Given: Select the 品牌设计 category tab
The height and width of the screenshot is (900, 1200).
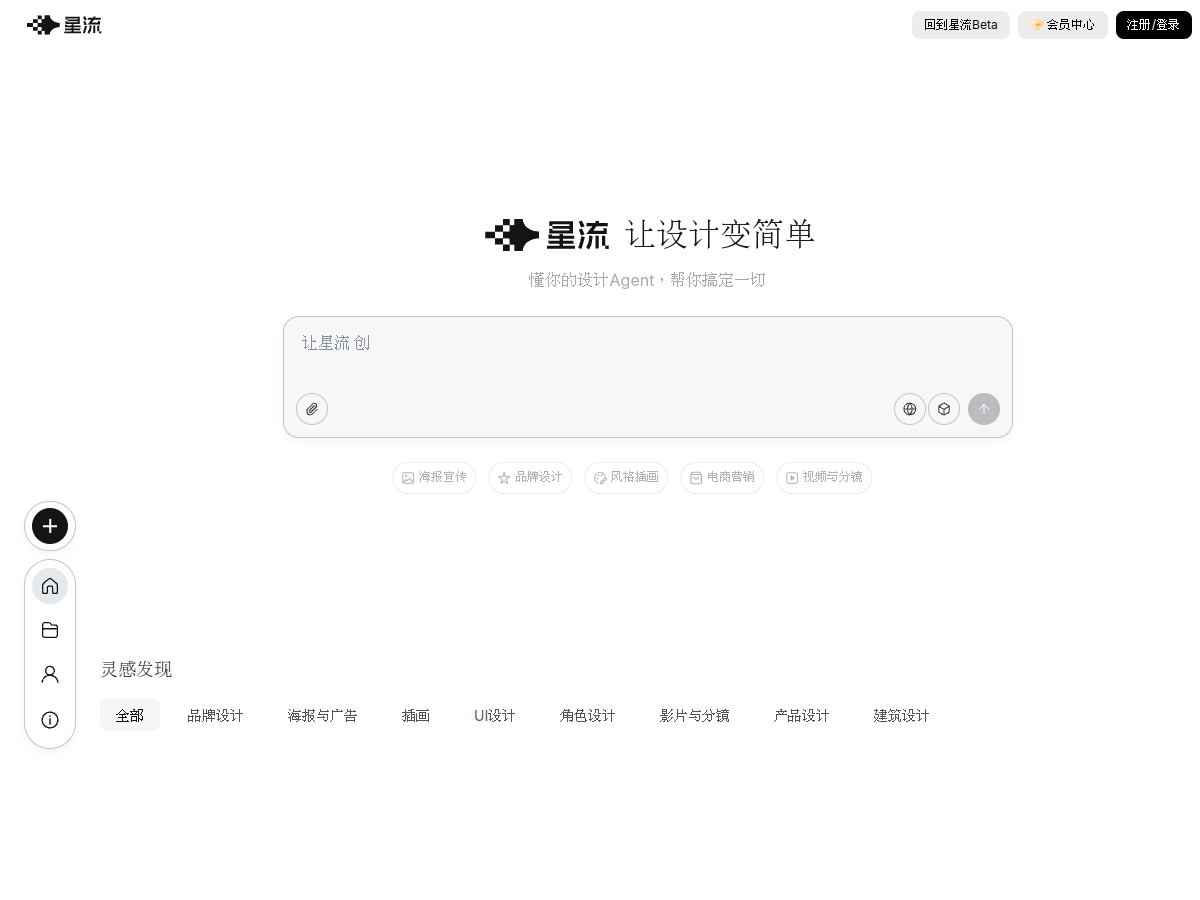Looking at the screenshot, I should [x=216, y=715].
